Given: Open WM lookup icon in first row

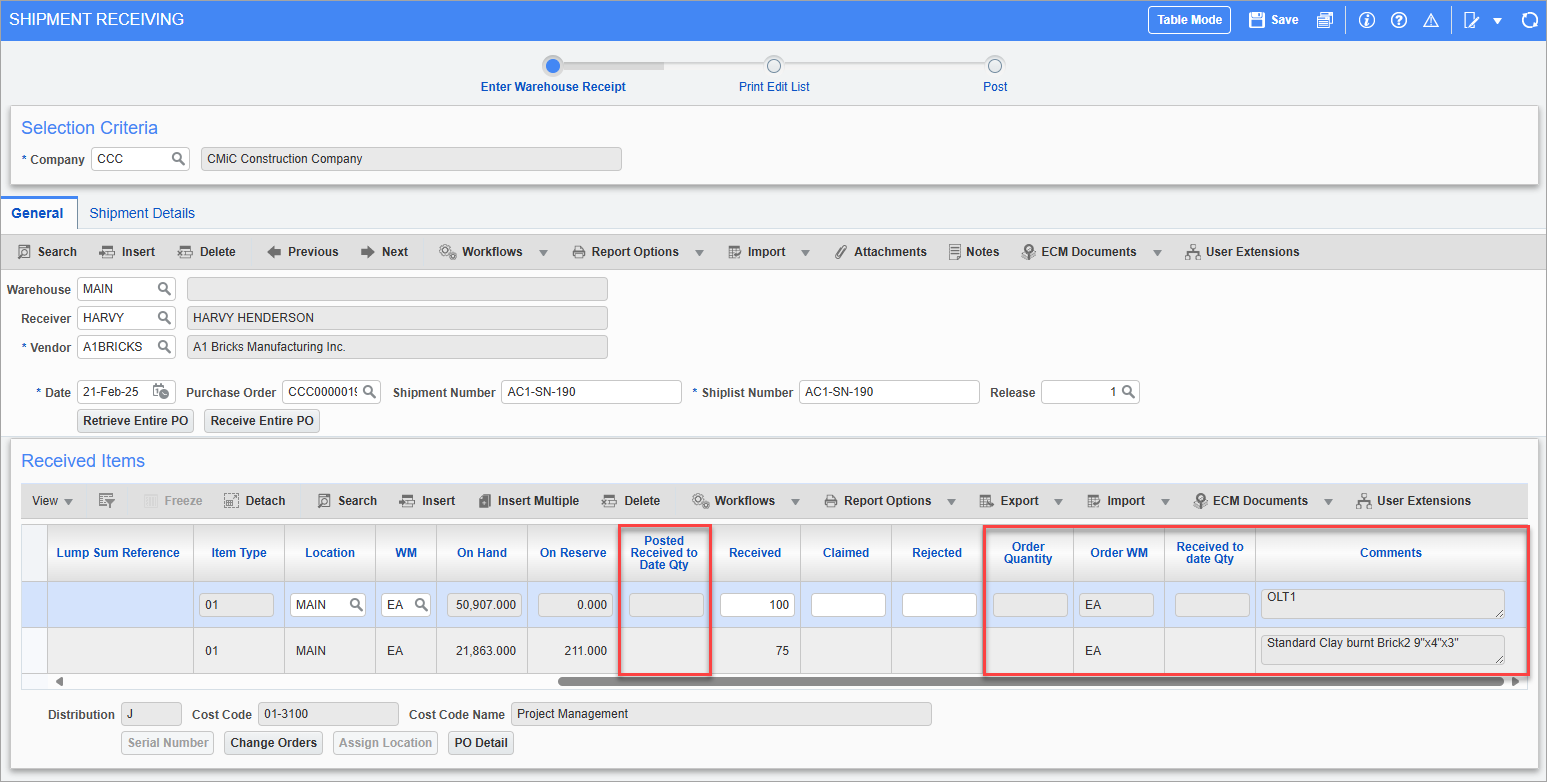Looking at the screenshot, I should pos(421,605).
